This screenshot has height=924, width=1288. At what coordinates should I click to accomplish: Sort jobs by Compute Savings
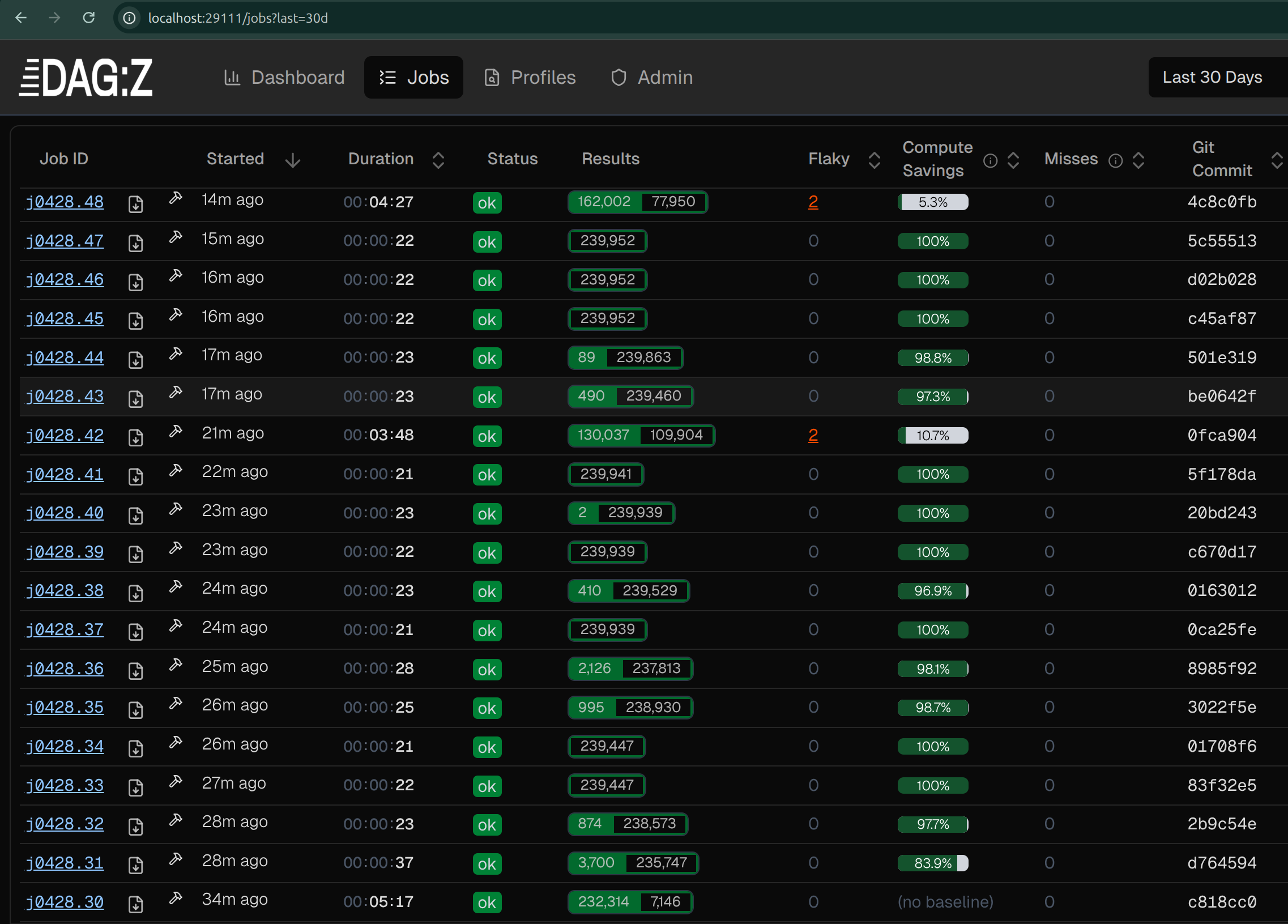[1013, 160]
